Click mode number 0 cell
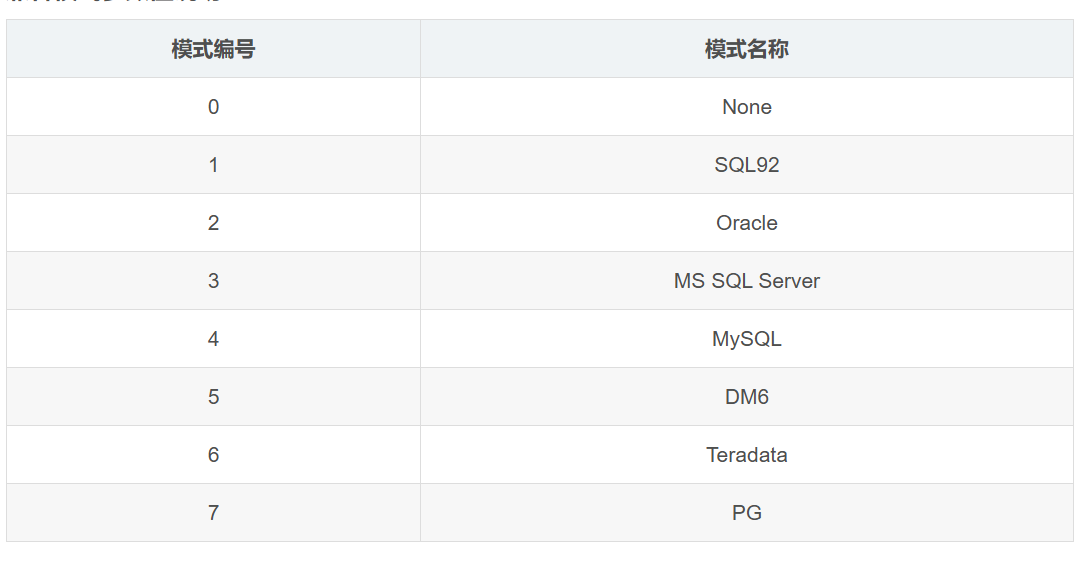This screenshot has height=561, width=1084. pyautogui.click(x=213, y=107)
